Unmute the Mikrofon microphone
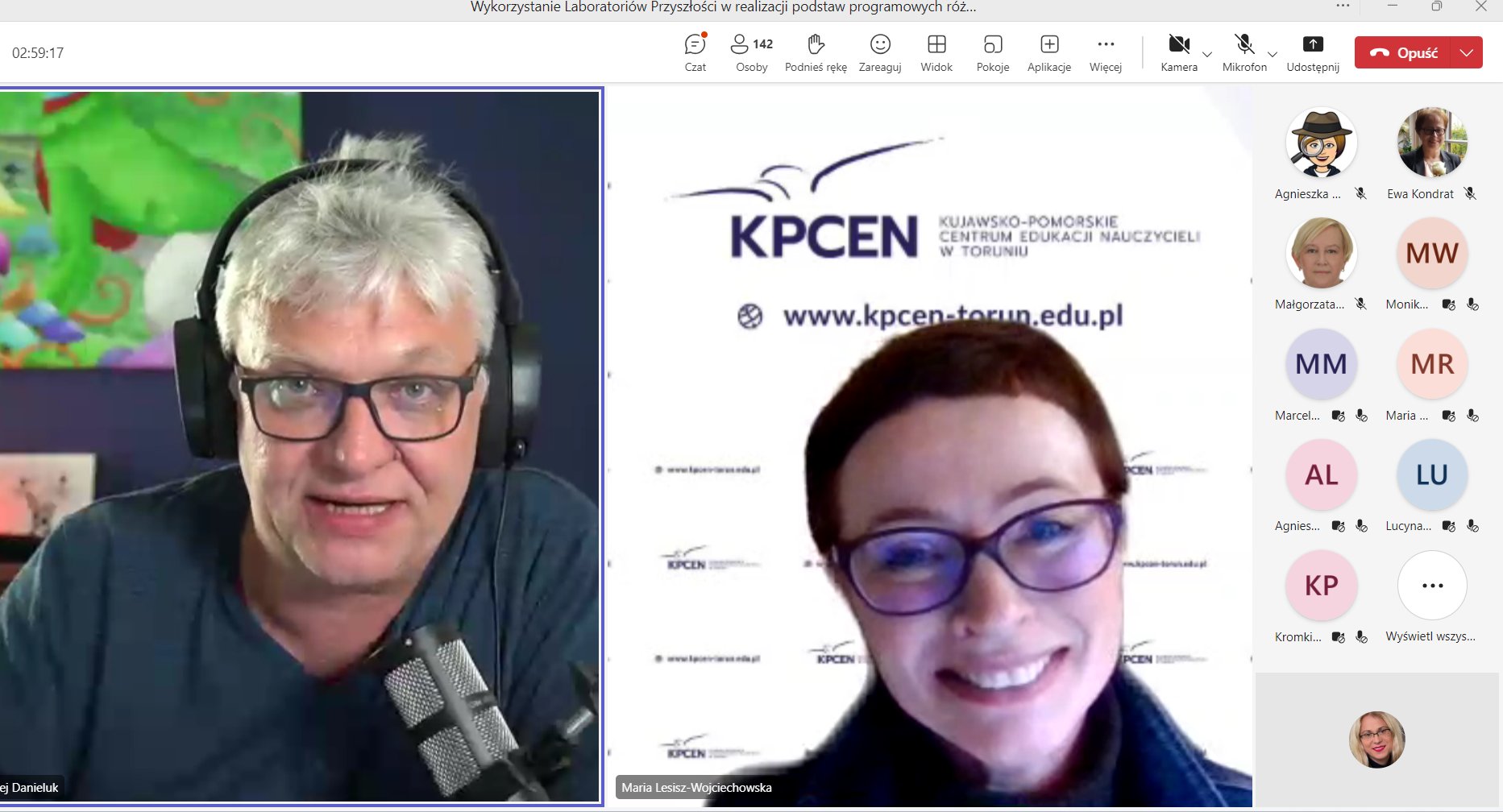 pyautogui.click(x=1244, y=53)
